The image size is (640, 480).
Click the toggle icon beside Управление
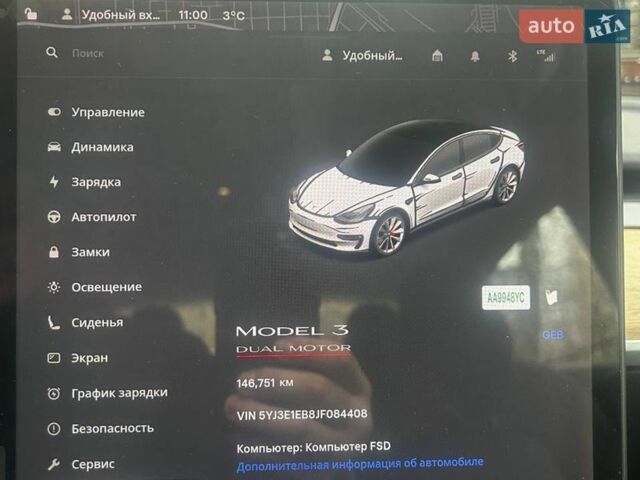(54, 112)
